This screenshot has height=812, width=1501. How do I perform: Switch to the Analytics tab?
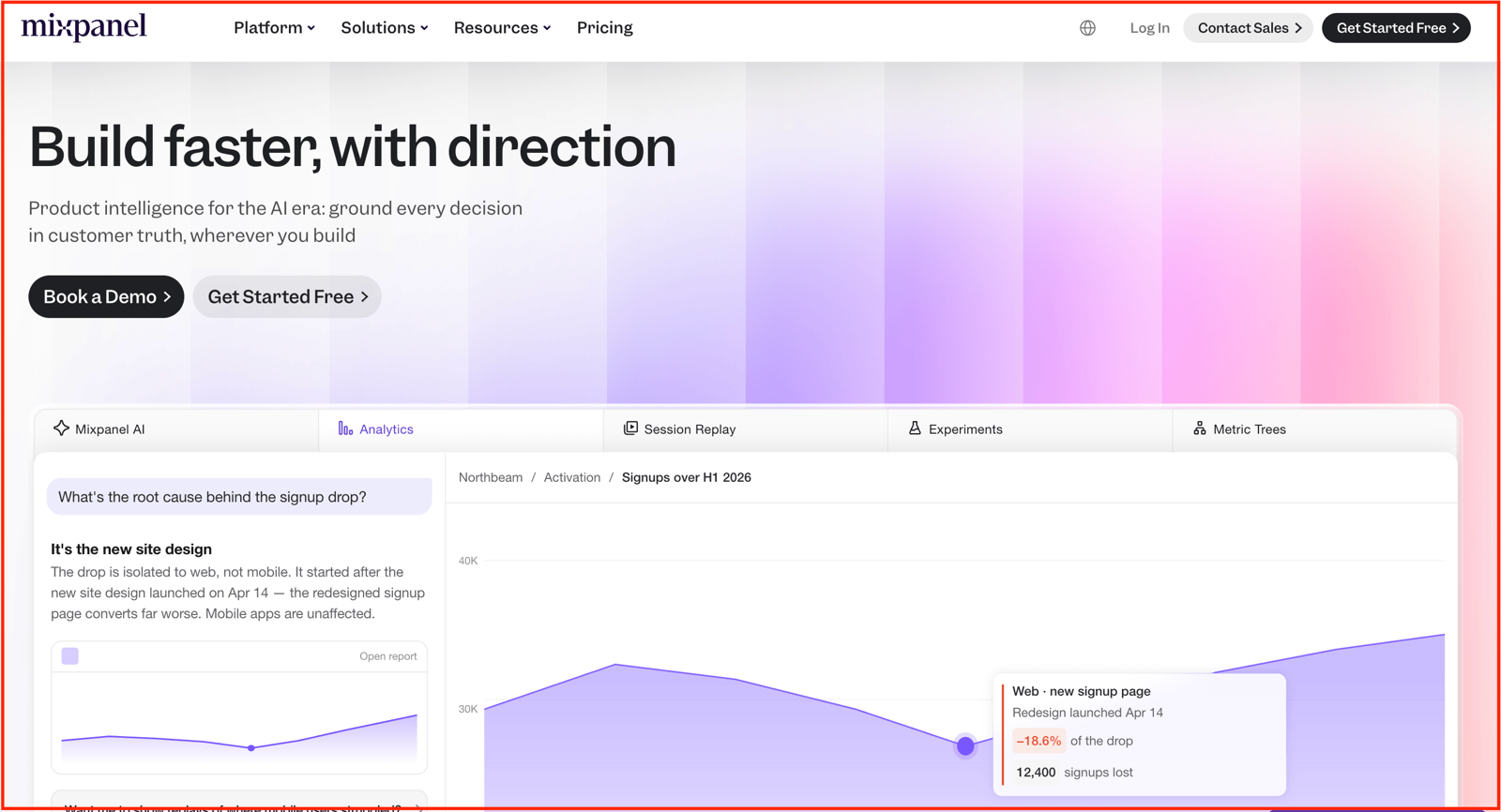coord(461,429)
